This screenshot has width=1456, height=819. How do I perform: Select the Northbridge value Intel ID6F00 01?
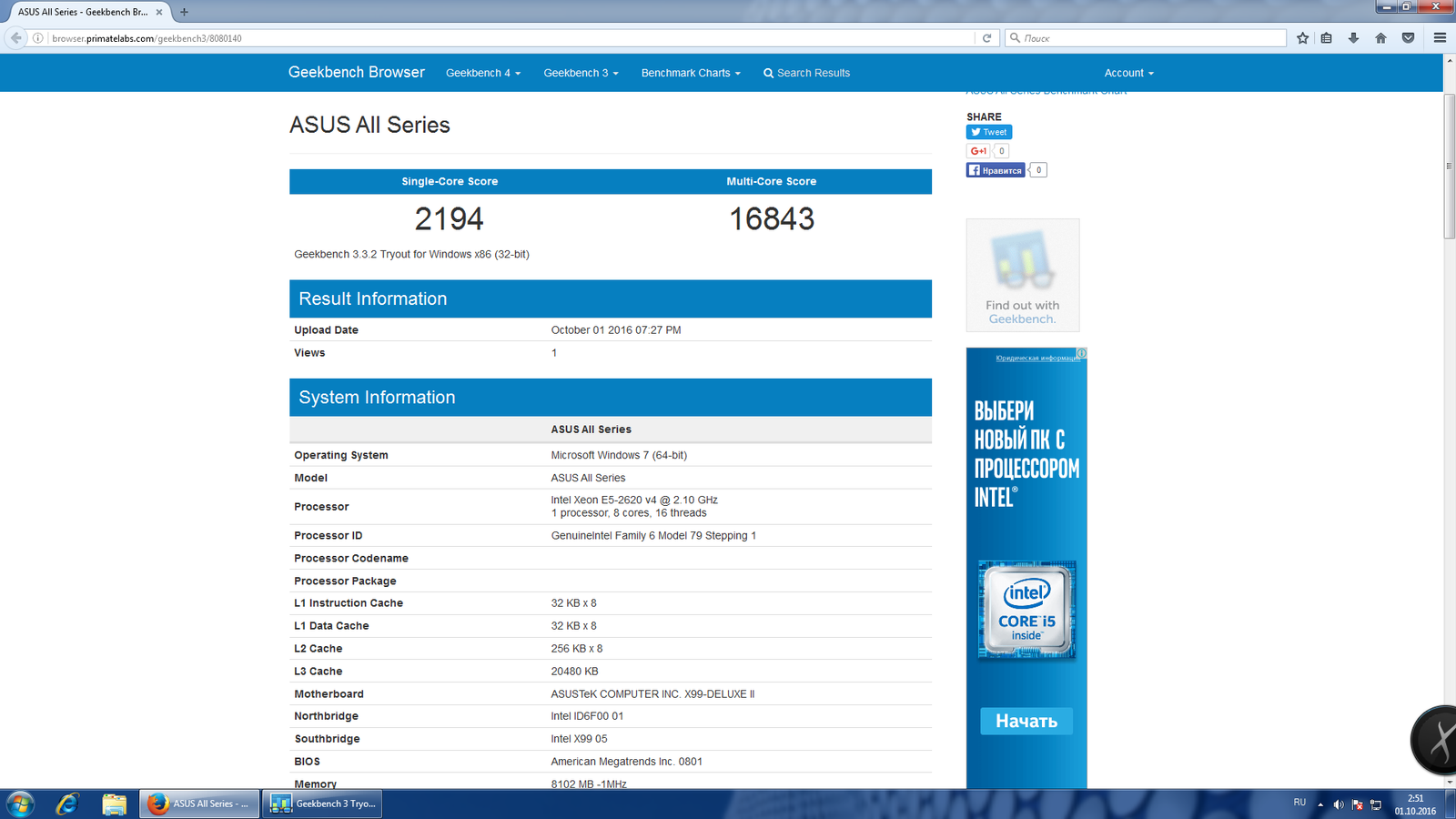(x=587, y=716)
